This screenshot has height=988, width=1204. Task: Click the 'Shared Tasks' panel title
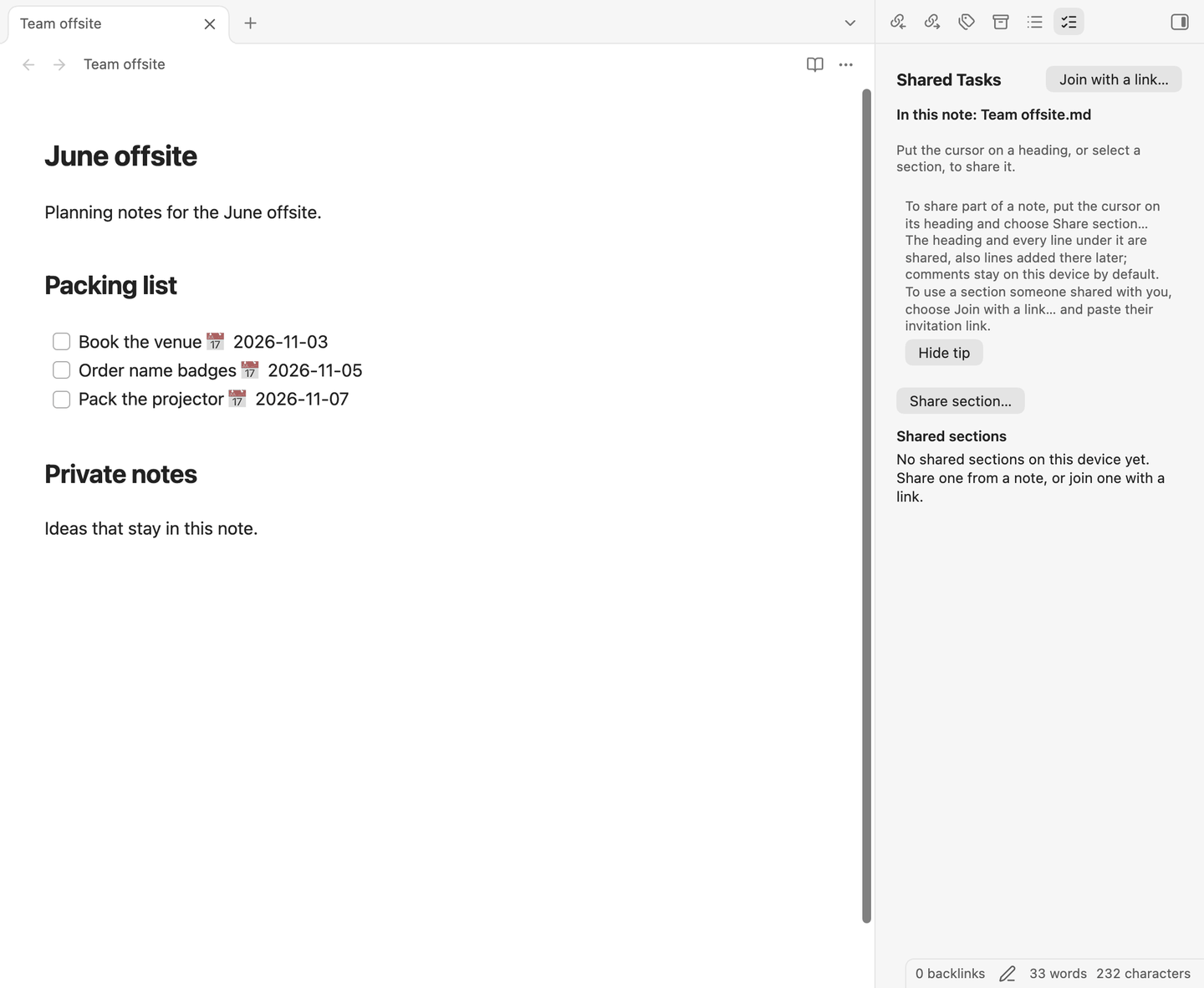tap(948, 80)
